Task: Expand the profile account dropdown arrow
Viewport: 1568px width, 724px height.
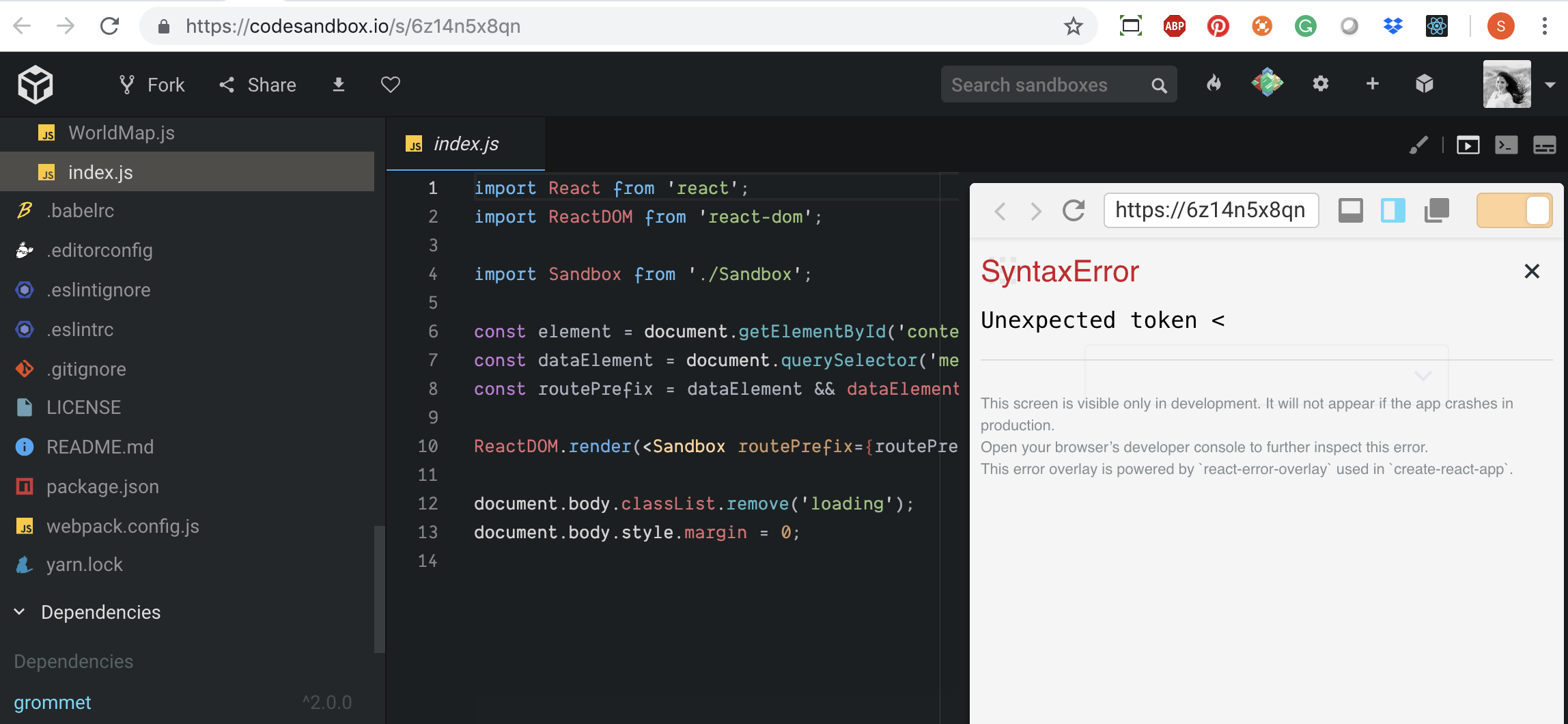Action: click(1549, 85)
